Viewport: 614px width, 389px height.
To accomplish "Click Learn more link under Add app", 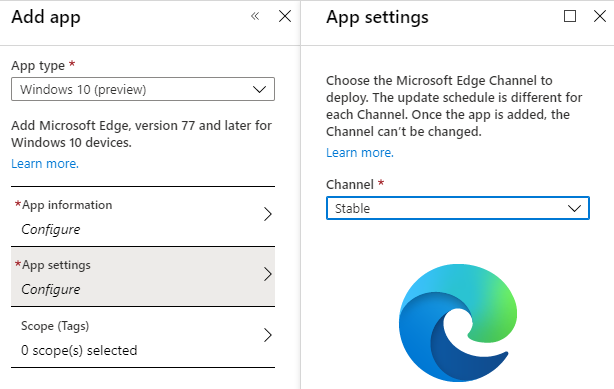I will coord(45,163).
